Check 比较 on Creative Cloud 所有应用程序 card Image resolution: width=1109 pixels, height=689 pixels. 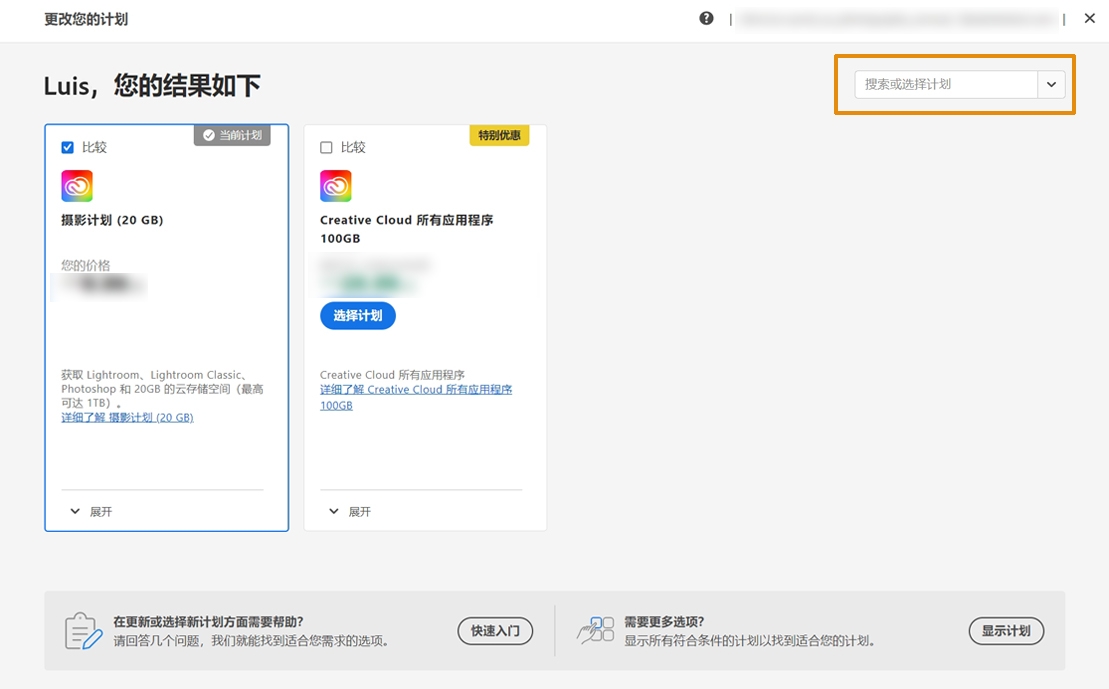[x=326, y=147]
